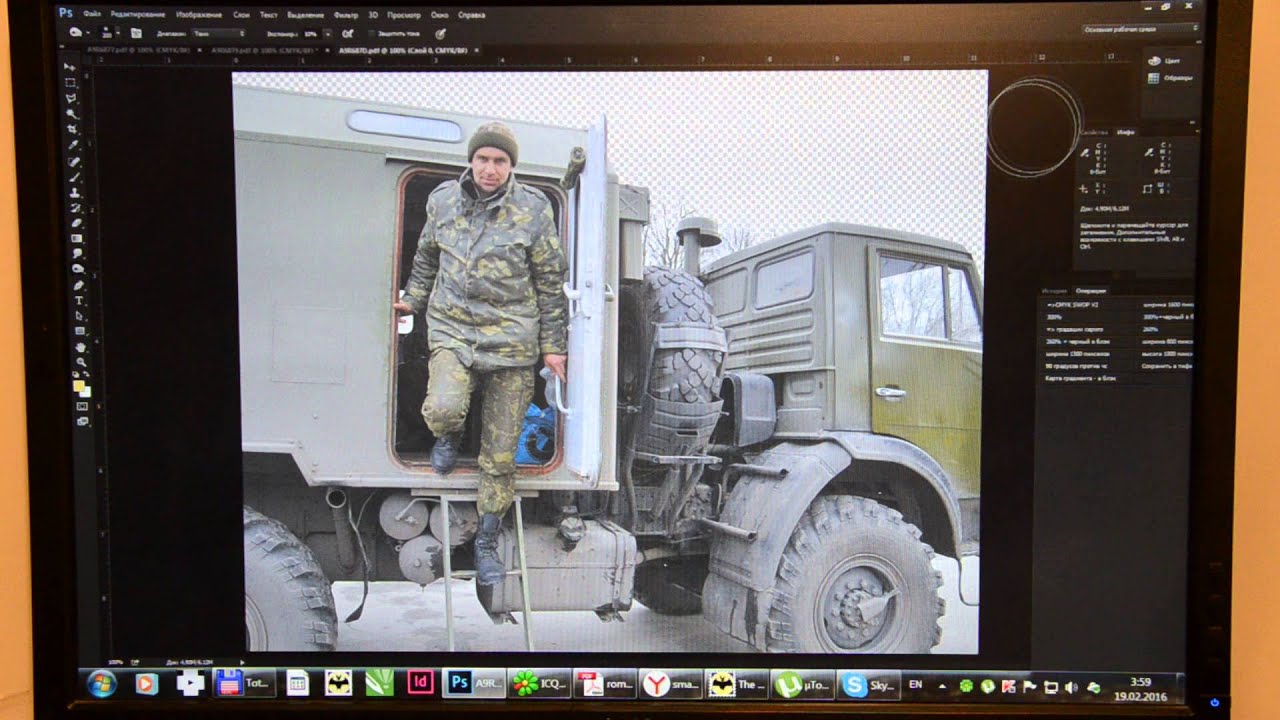This screenshot has height=720, width=1280.
Task: Select the Rectangular Marquee tool
Action: (x=70, y=83)
